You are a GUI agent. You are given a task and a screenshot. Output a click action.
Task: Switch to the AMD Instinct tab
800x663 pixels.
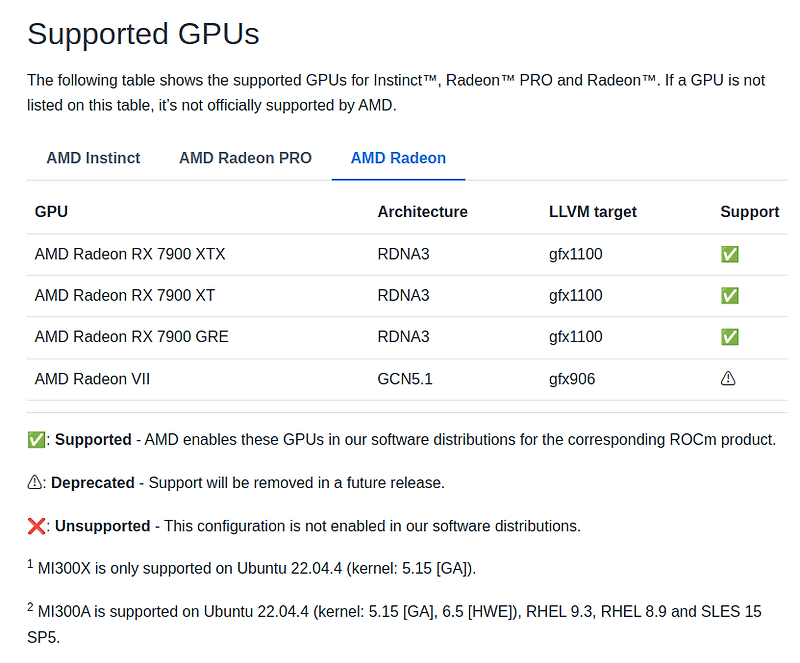coord(93,158)
